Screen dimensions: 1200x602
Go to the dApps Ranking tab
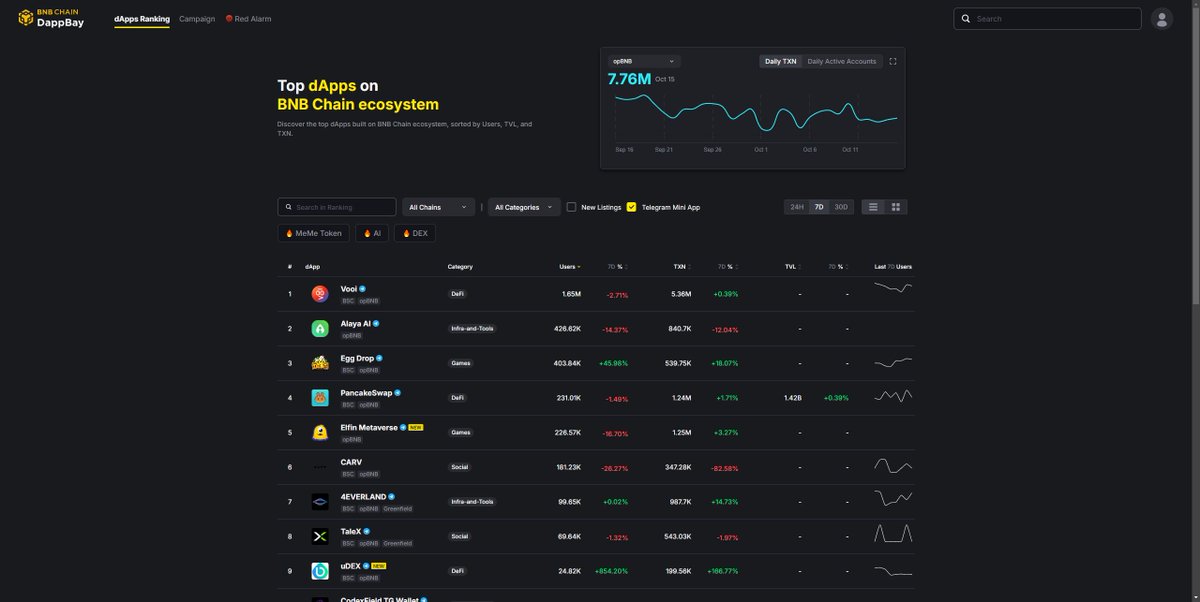142,19
